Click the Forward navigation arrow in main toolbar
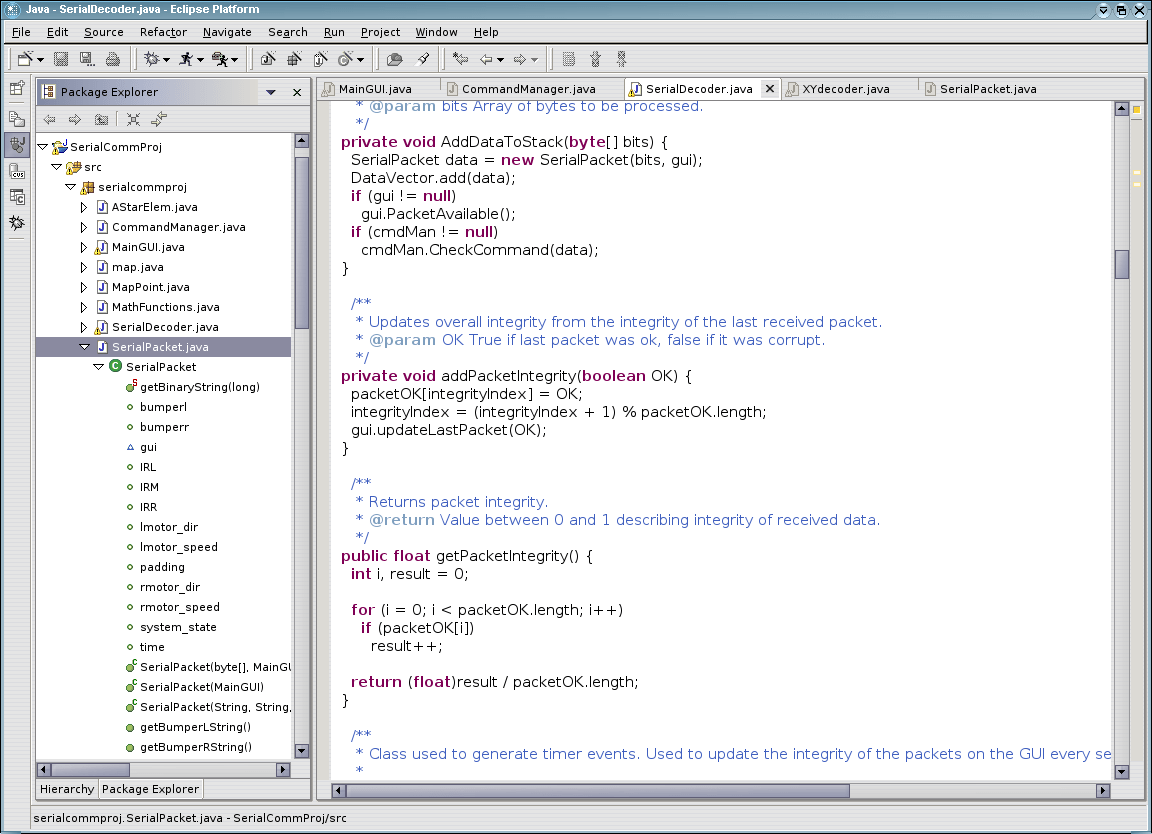 (519, 60)
